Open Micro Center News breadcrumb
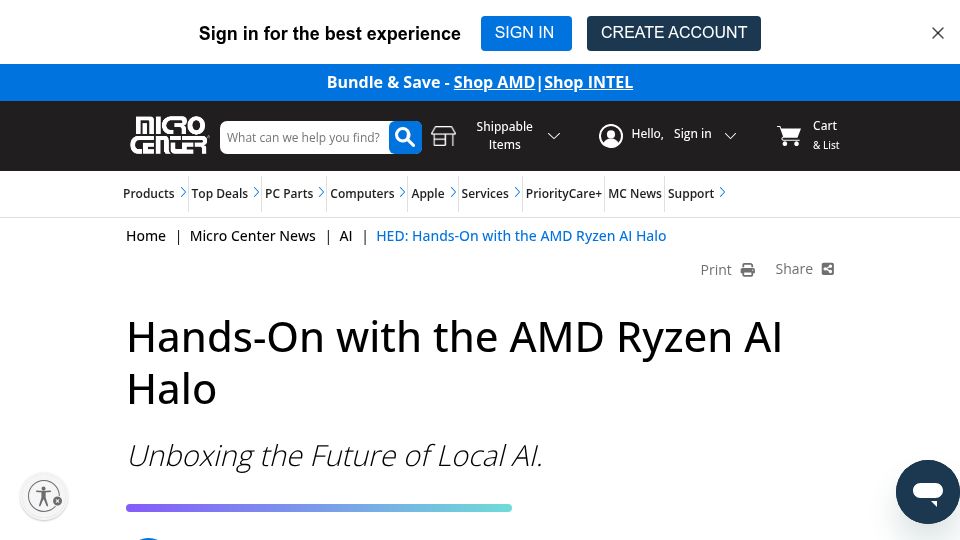 pyautogui.click(x=252, y=236)
